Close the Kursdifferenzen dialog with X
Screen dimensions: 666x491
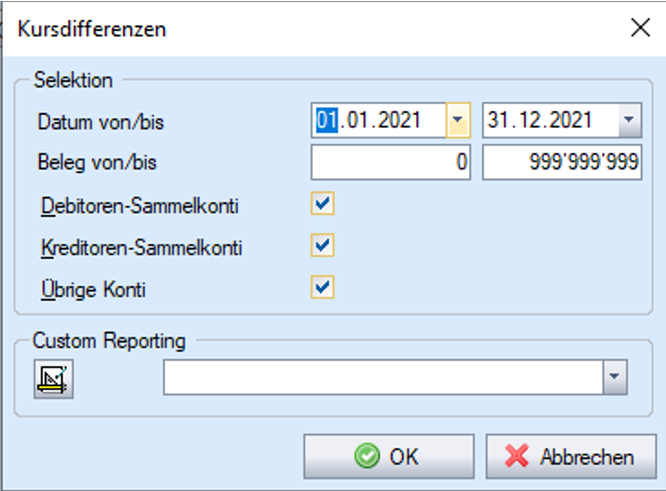pos(640,27)
